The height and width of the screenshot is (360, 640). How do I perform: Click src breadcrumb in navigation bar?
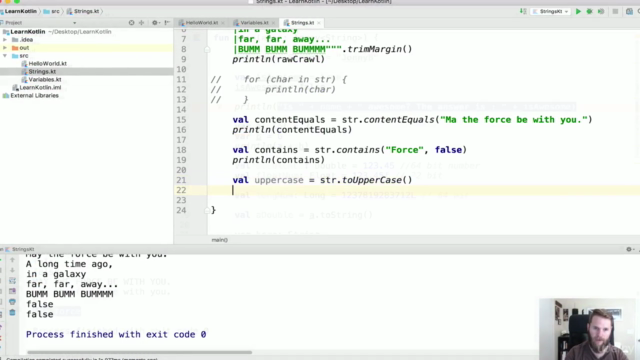[x=52, y=11]
